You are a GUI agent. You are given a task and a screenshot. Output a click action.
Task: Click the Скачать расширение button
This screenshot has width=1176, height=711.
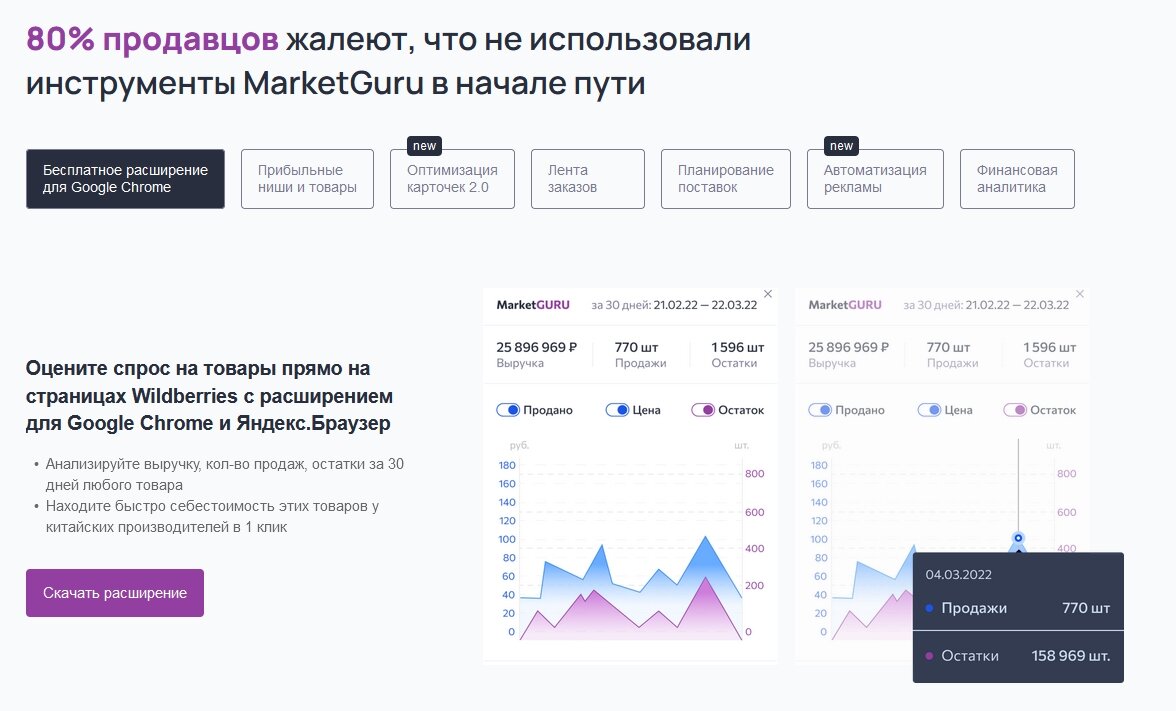(x=114, y=592)
